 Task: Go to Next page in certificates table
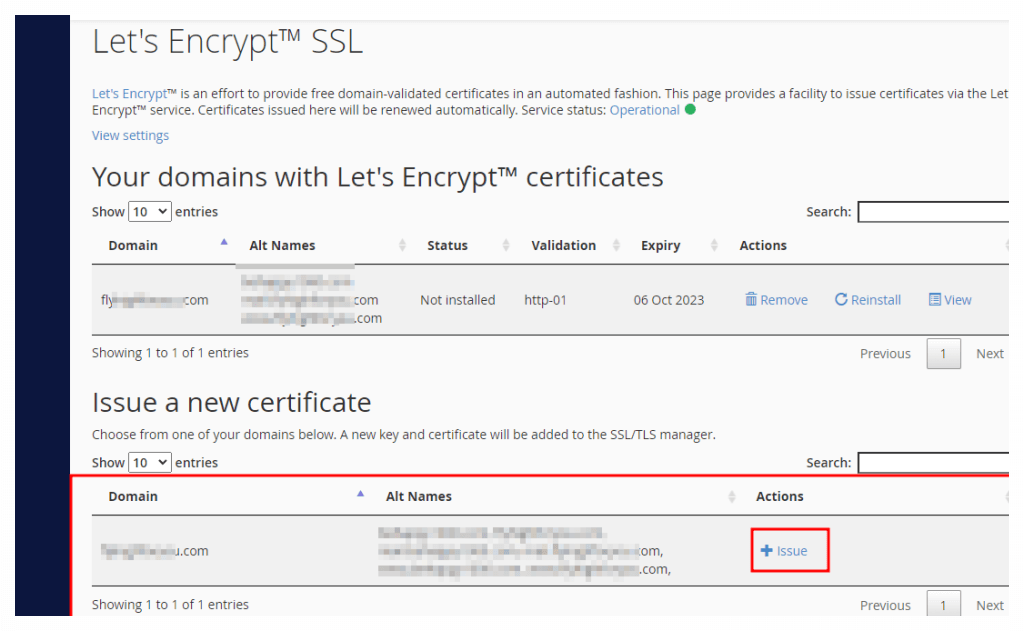pyautogui.click(x=989, y=353)
